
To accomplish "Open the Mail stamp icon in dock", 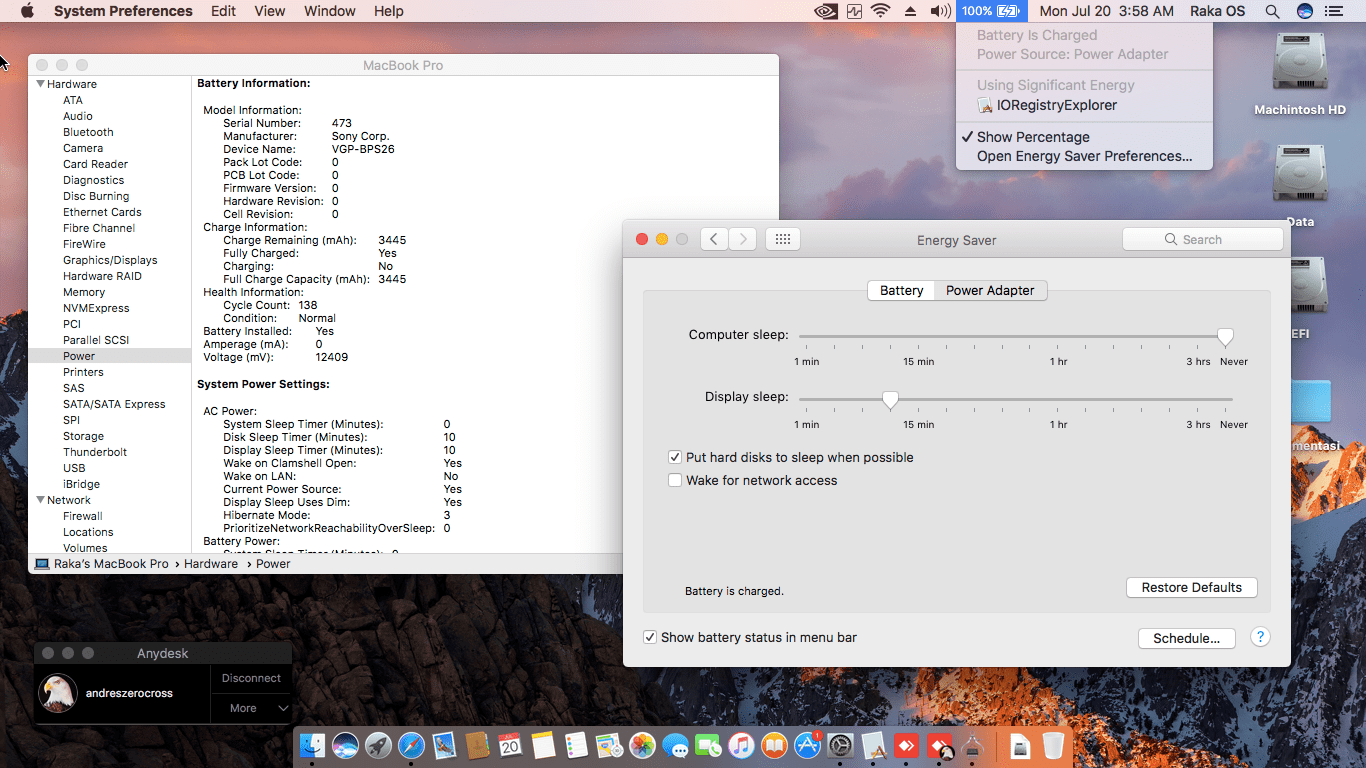I will (x=444, y=745).
